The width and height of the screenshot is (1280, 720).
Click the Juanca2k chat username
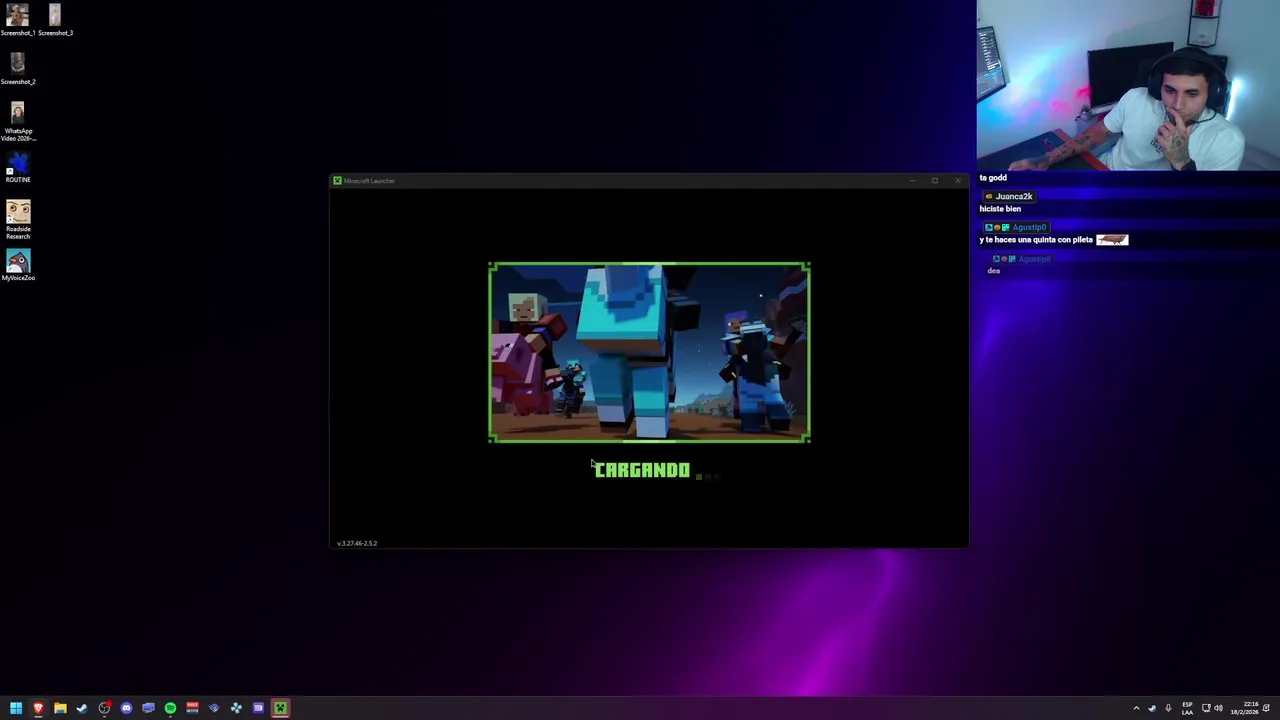pos(1014,197)
